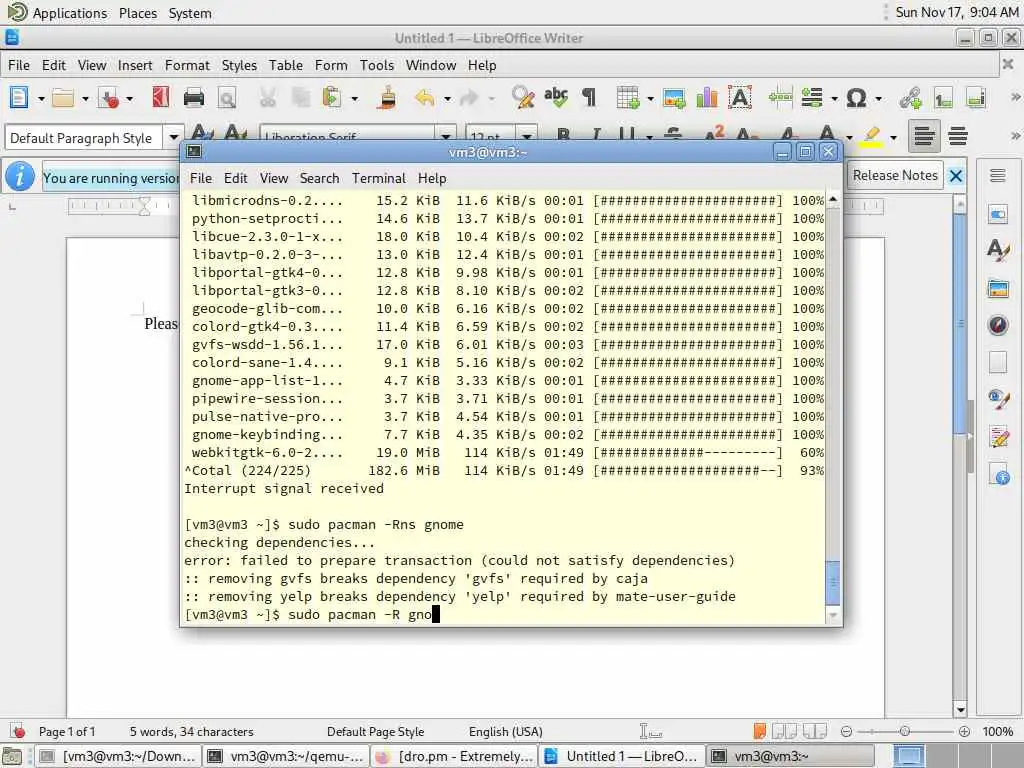The height and width of the screenshot is (768, 1024).
Task: Close the infobar with the X button
Action: [x=955, y=176]
